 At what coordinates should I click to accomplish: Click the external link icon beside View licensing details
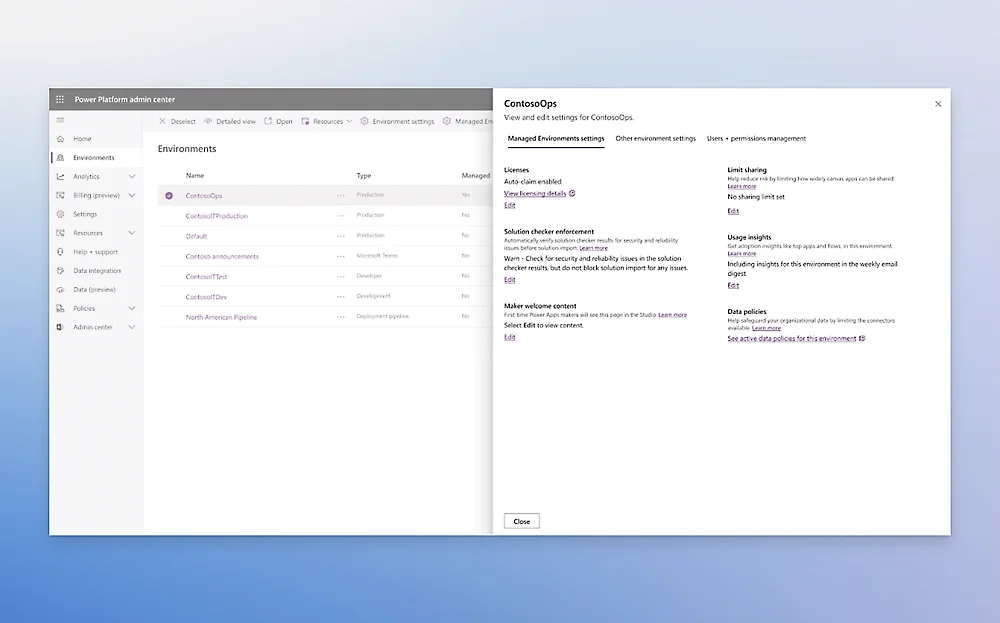coord(572,193)
